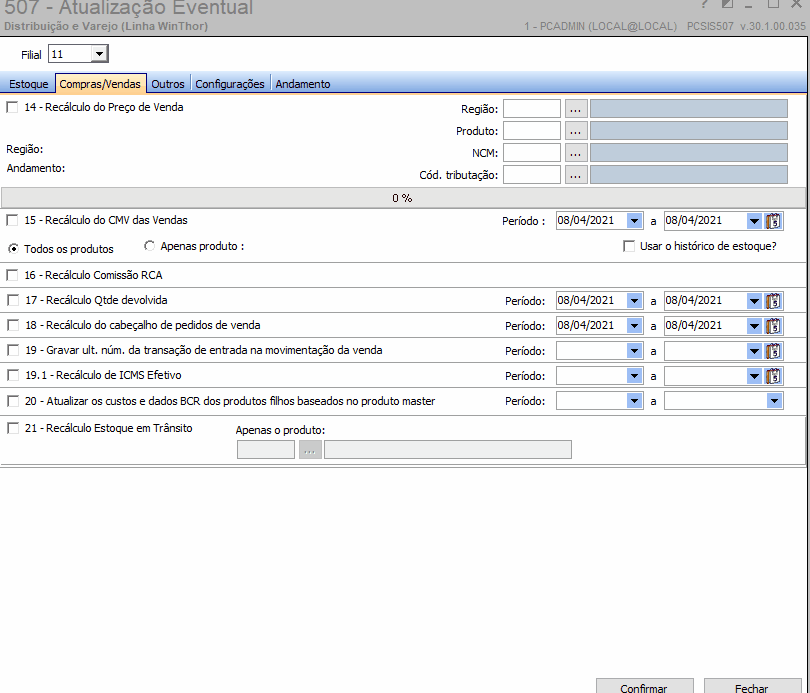Screen dimensions: 810x693
Task: Check 14 - Recálculo do Preço de Venda
Action: click(12, 107)
